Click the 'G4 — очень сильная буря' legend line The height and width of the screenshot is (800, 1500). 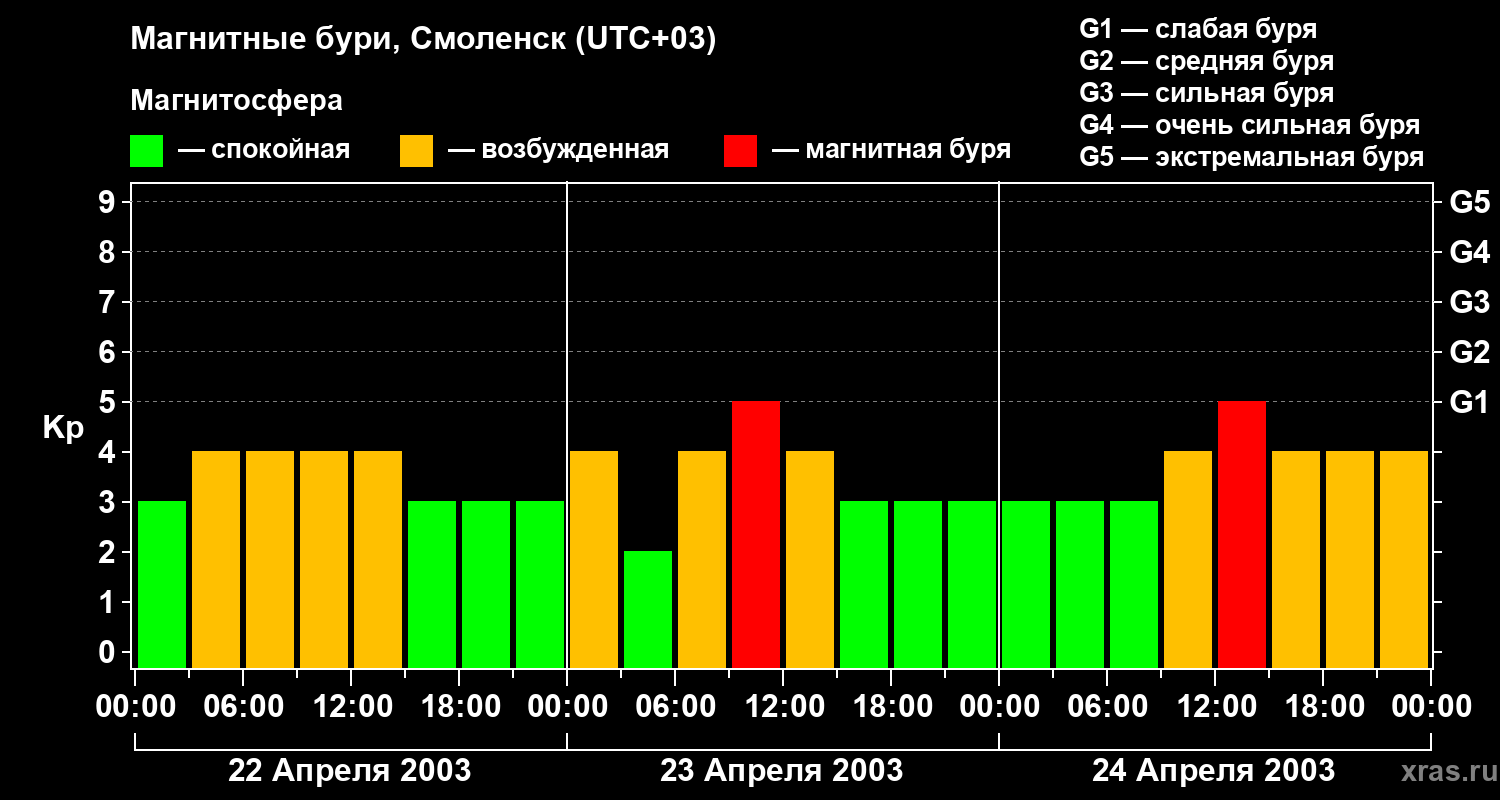[x=1250, y=125]
